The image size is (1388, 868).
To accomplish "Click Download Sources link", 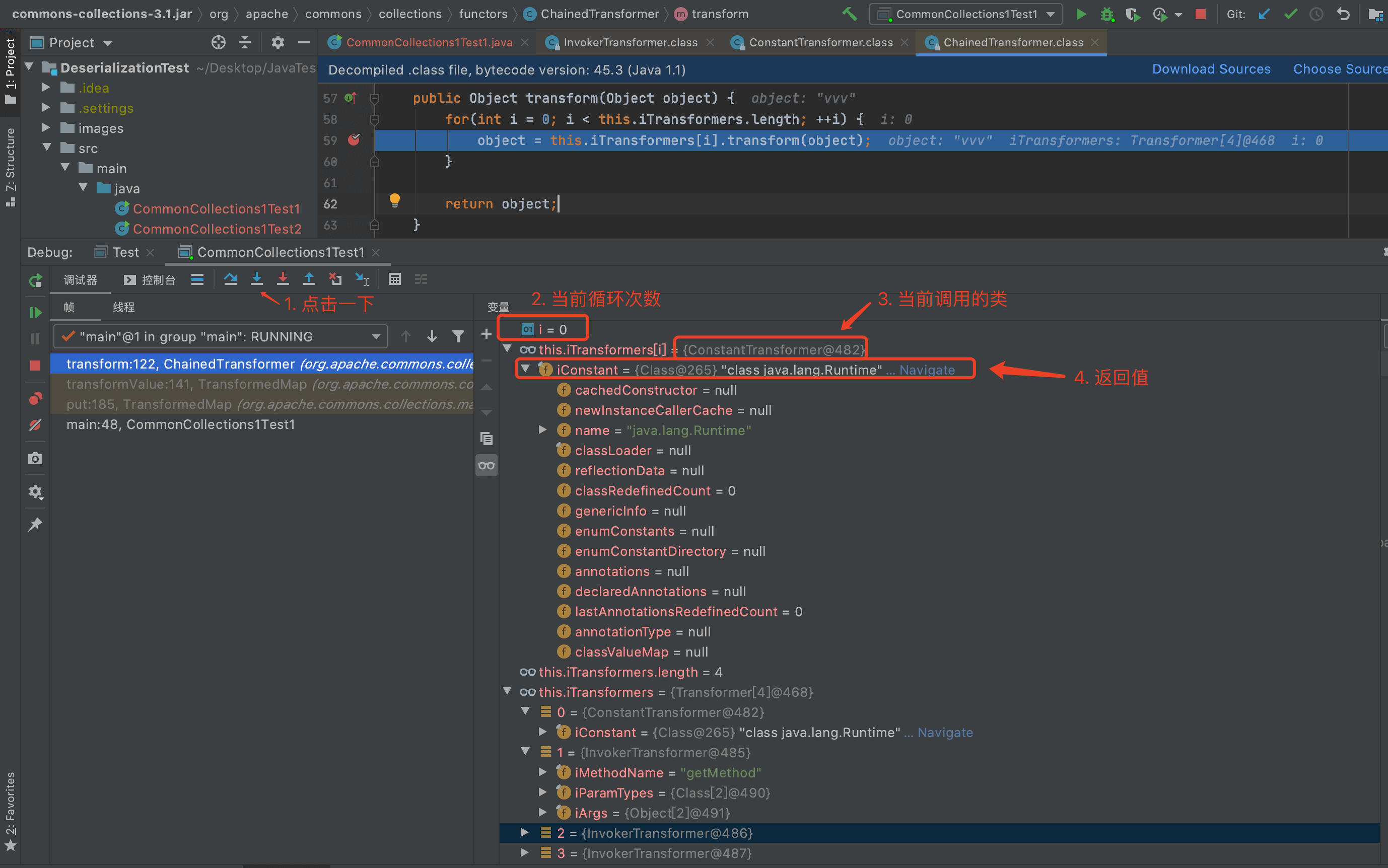I will (x=1211, y=69).
